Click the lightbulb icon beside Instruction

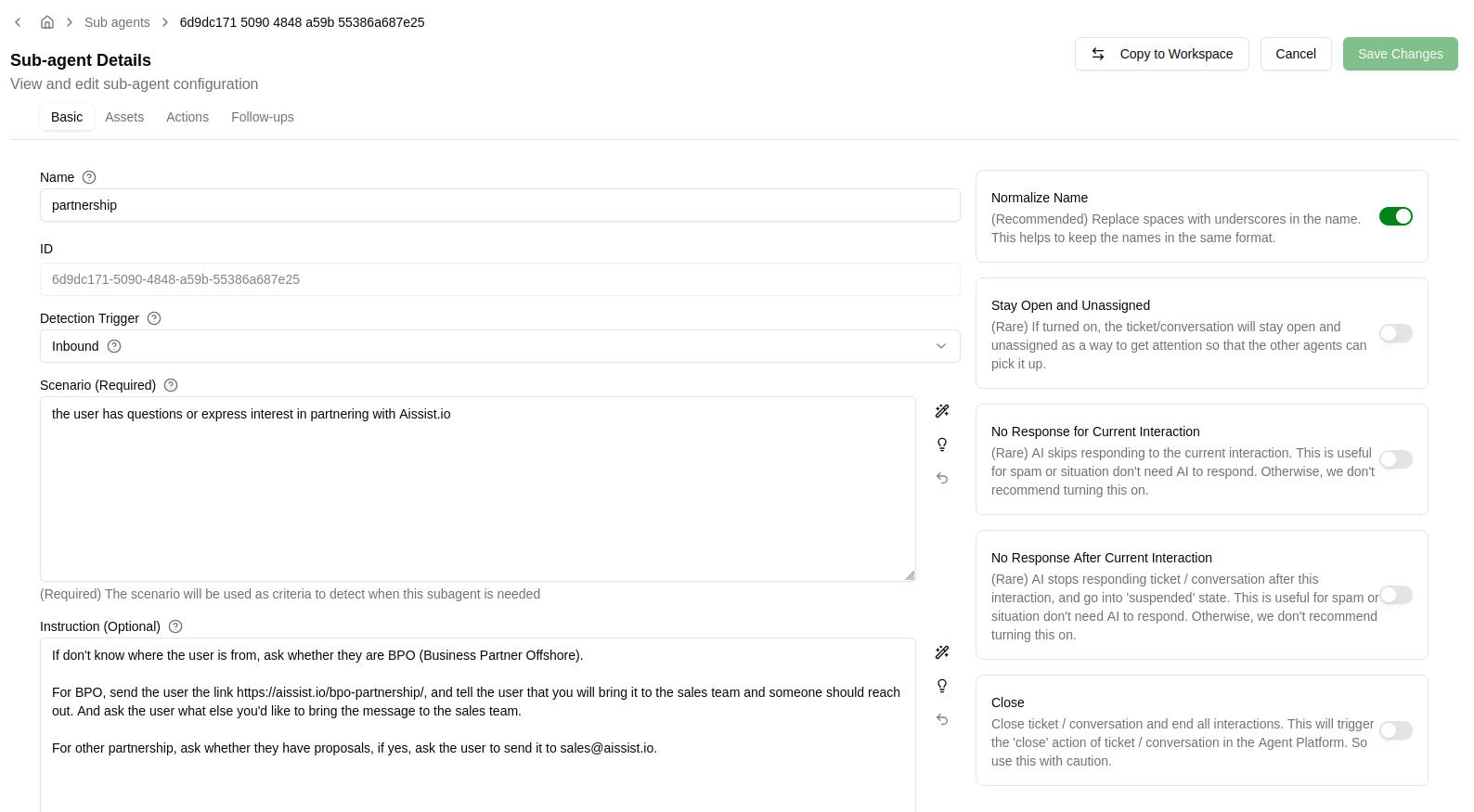(x=942, y=686)
